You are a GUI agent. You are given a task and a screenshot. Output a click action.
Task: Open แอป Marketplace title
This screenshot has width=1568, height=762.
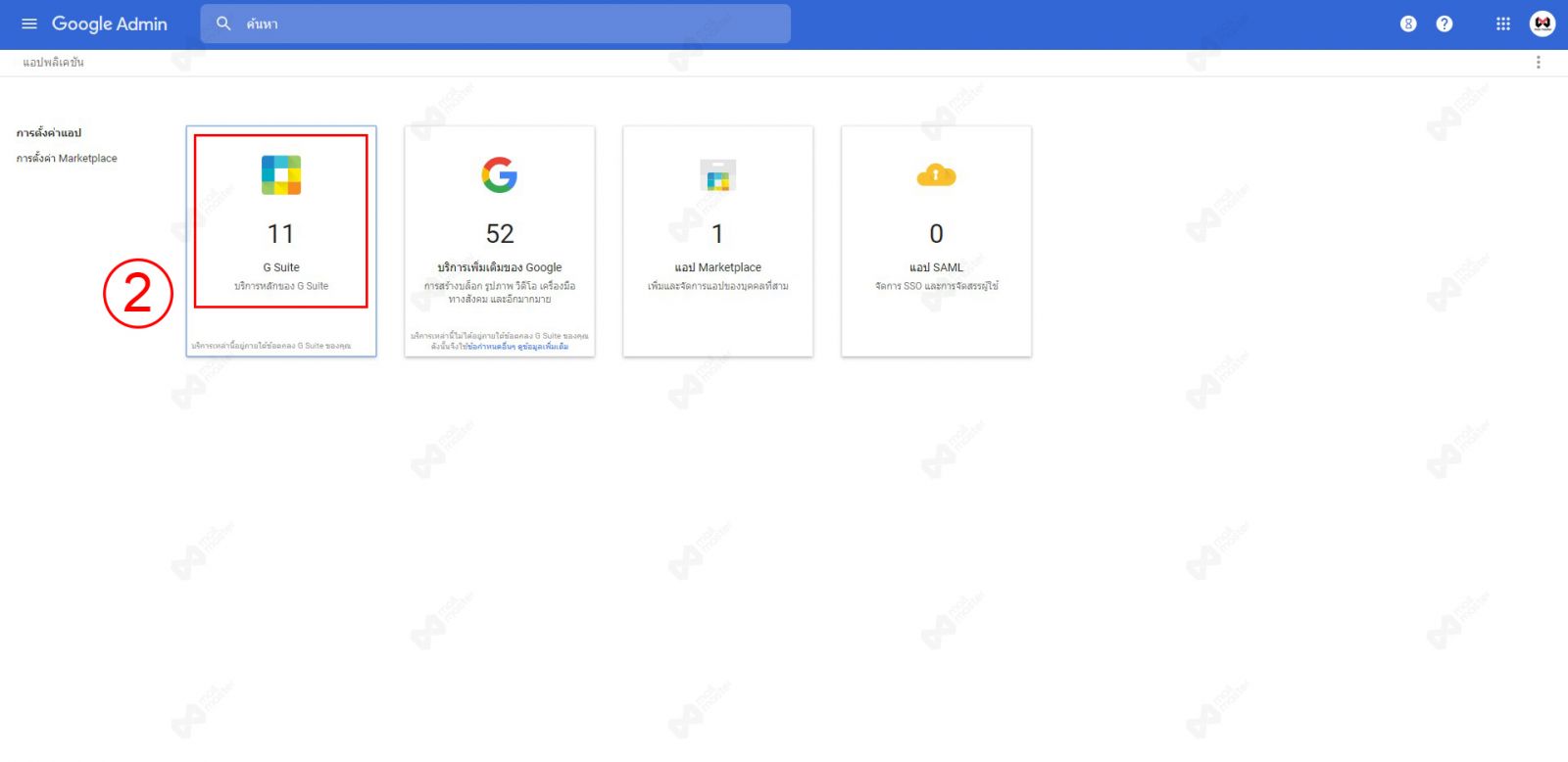[718, 267]
